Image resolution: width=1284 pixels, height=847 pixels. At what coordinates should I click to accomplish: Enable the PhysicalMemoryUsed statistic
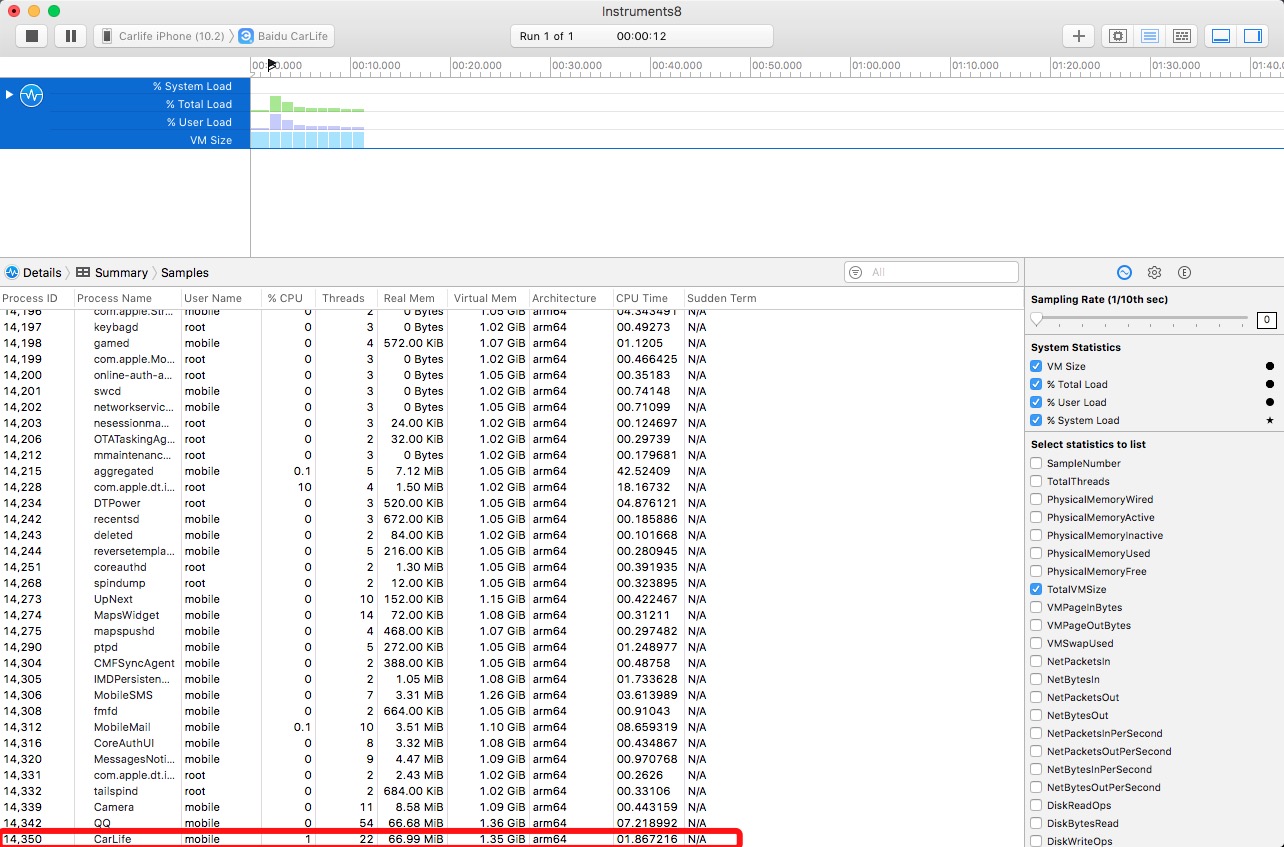tap(1036, 554)
